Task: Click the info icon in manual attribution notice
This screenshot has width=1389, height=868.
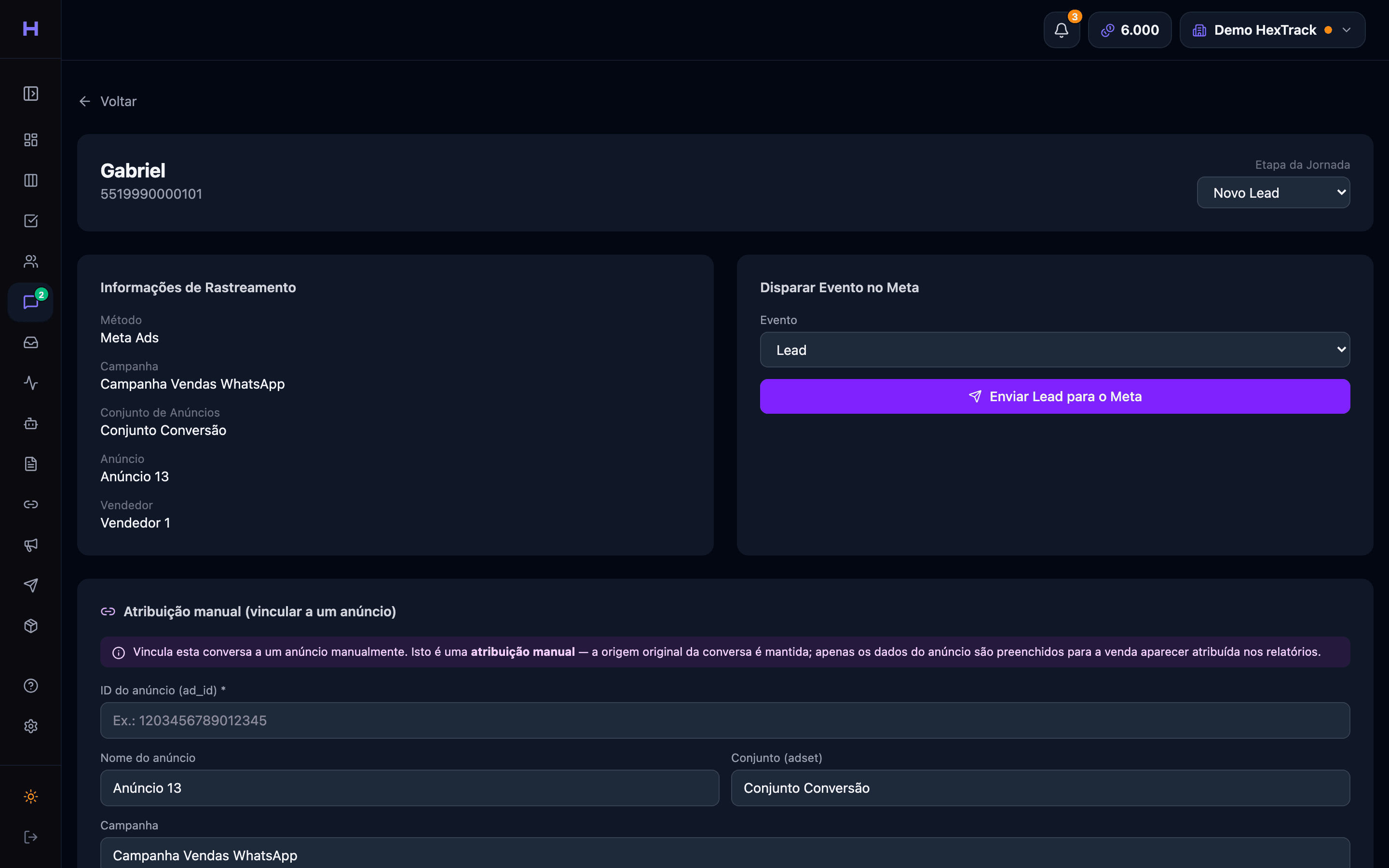Action: (119, 653)
